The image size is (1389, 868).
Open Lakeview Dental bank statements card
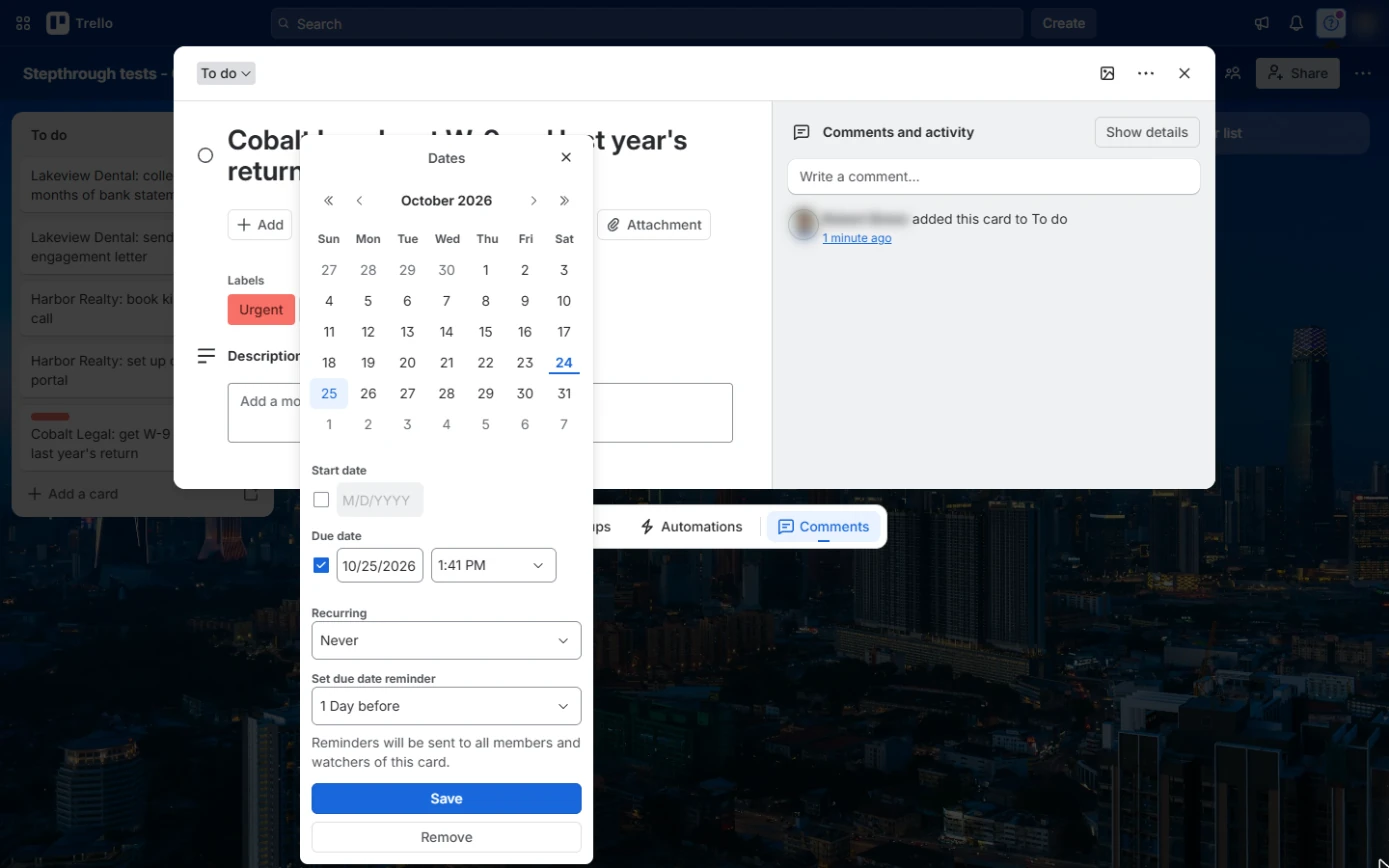click(x=98, y=185)
